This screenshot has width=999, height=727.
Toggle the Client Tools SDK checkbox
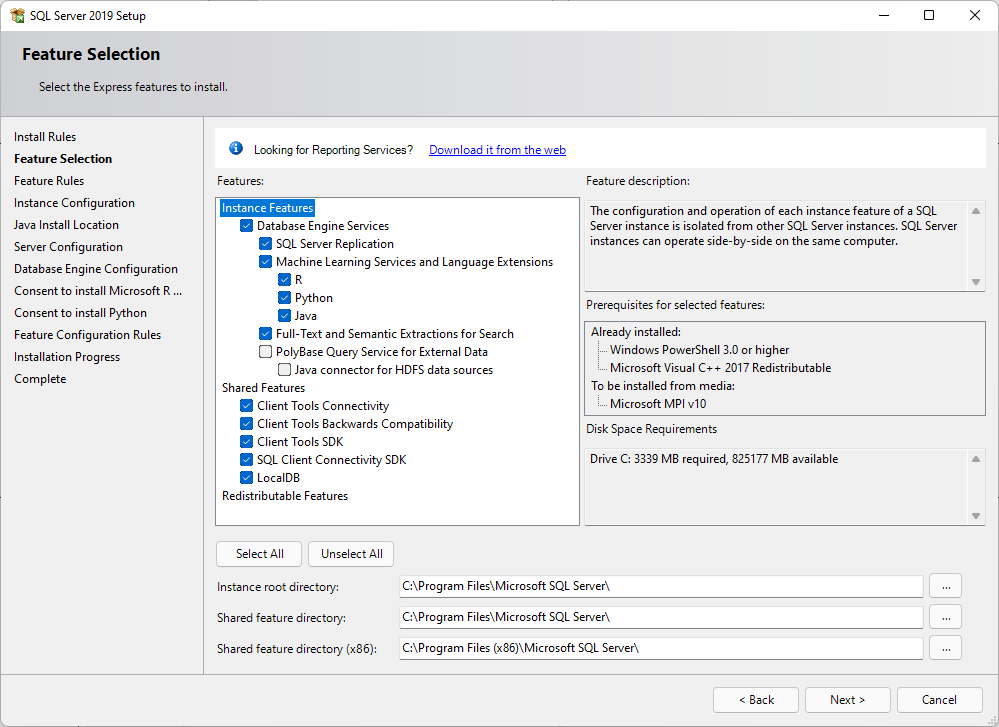coord(247,442)
